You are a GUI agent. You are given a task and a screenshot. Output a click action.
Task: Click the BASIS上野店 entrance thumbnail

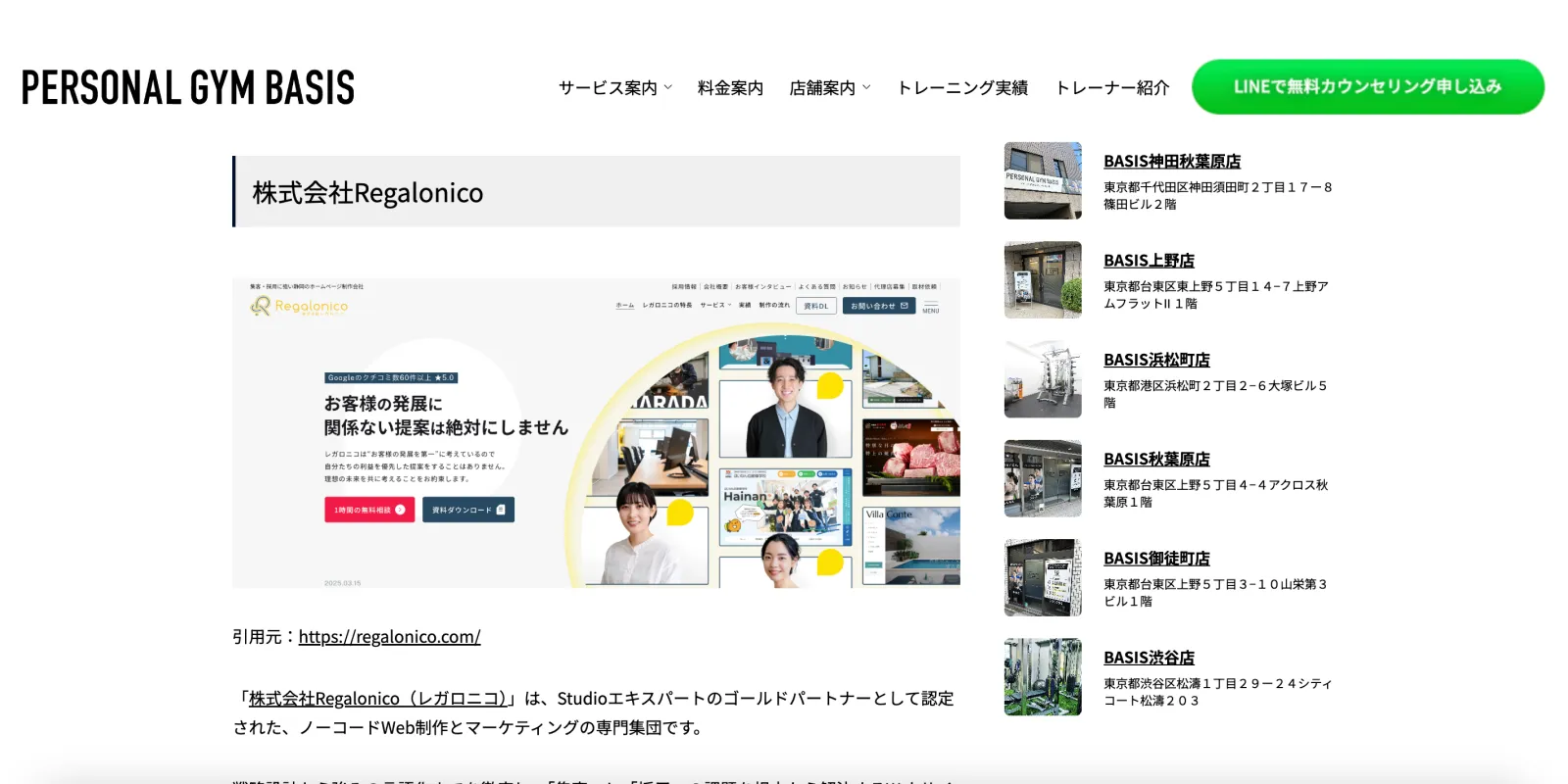coord(1043,279)
